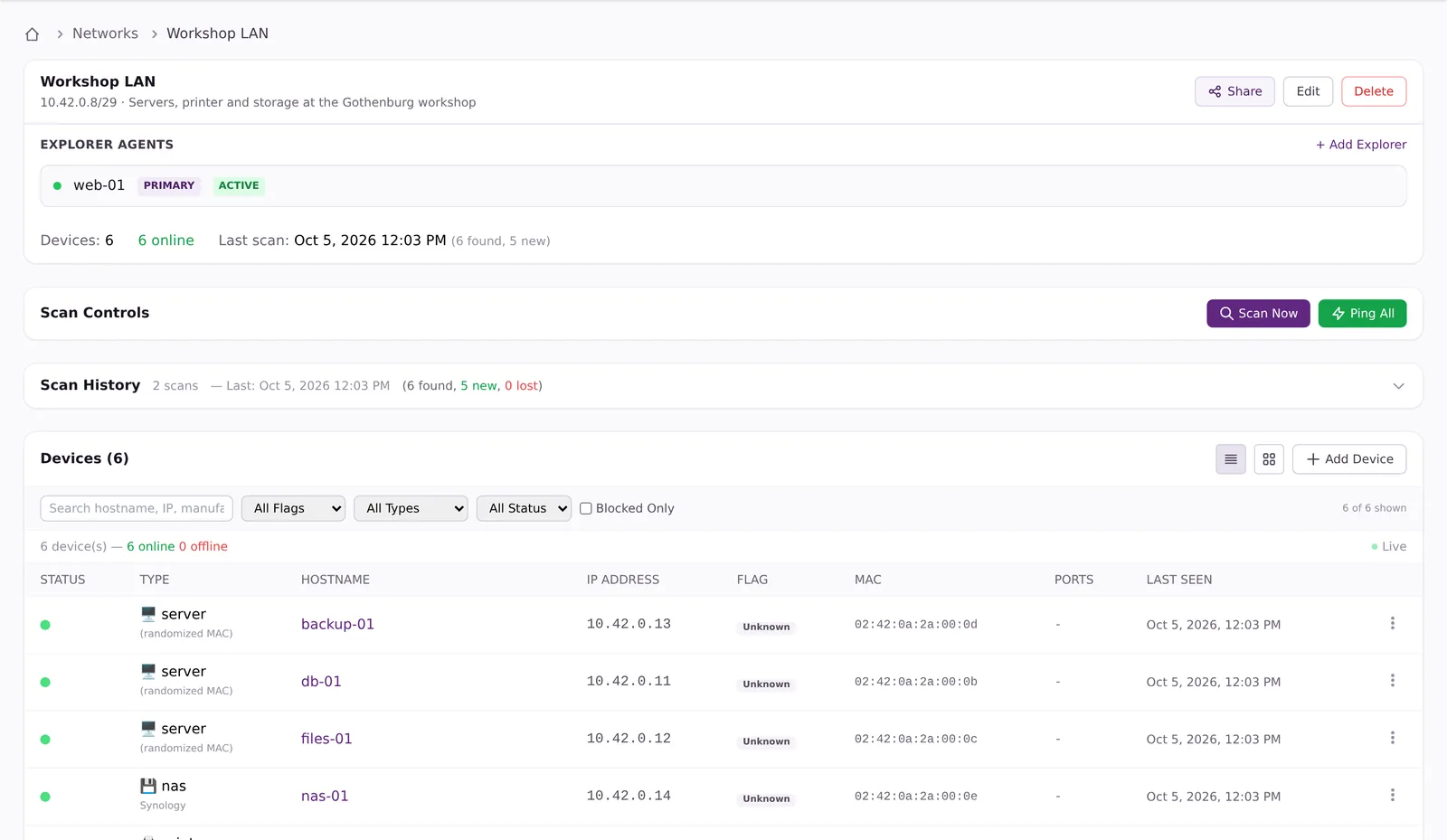Click the Ping All button

[x=1362, y=314]
